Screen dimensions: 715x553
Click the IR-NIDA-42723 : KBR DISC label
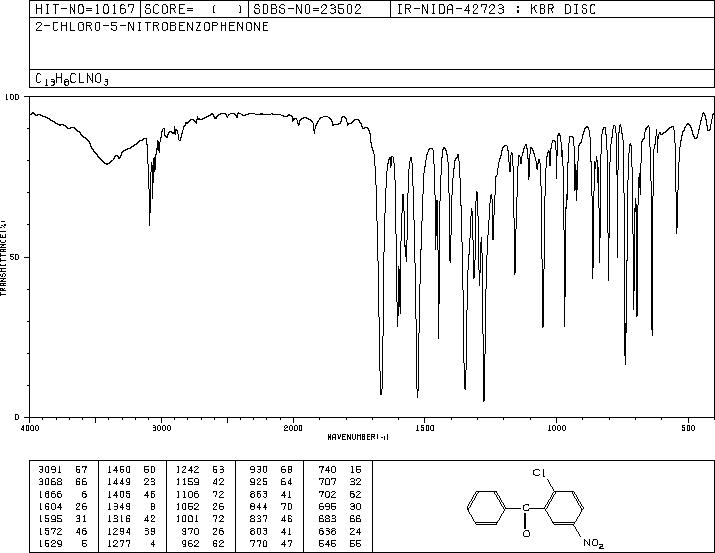click(x=497, y=9)
